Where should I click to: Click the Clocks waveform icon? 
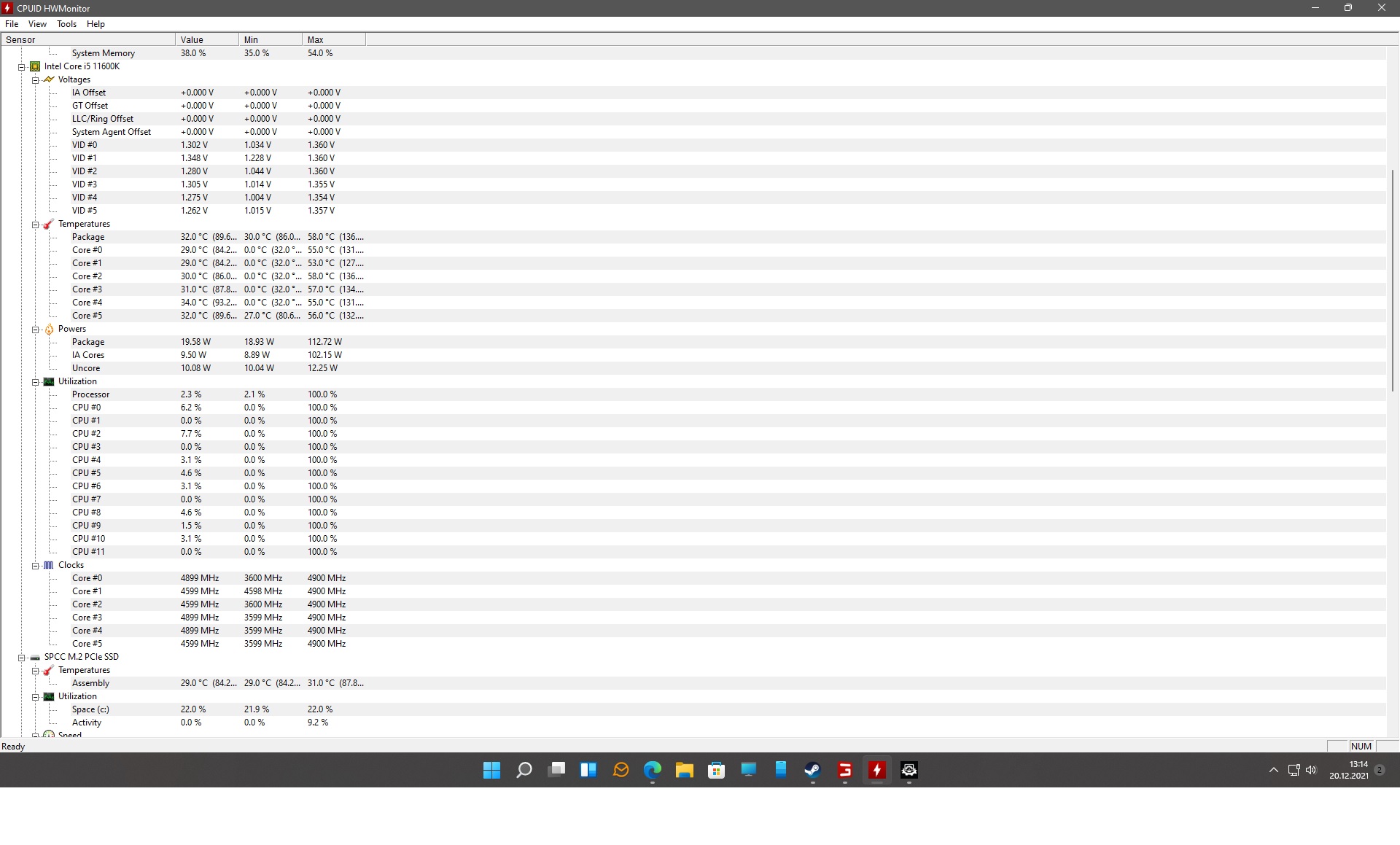click(x=49, y=565)
